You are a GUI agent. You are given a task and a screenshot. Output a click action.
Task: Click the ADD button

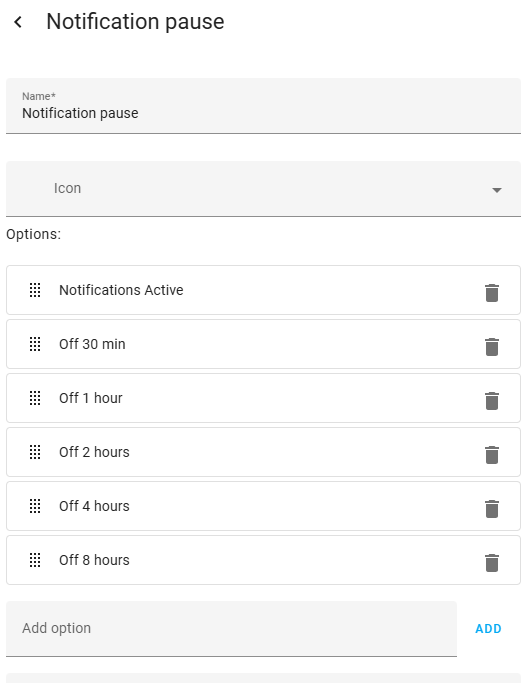[x=488, y=629]
